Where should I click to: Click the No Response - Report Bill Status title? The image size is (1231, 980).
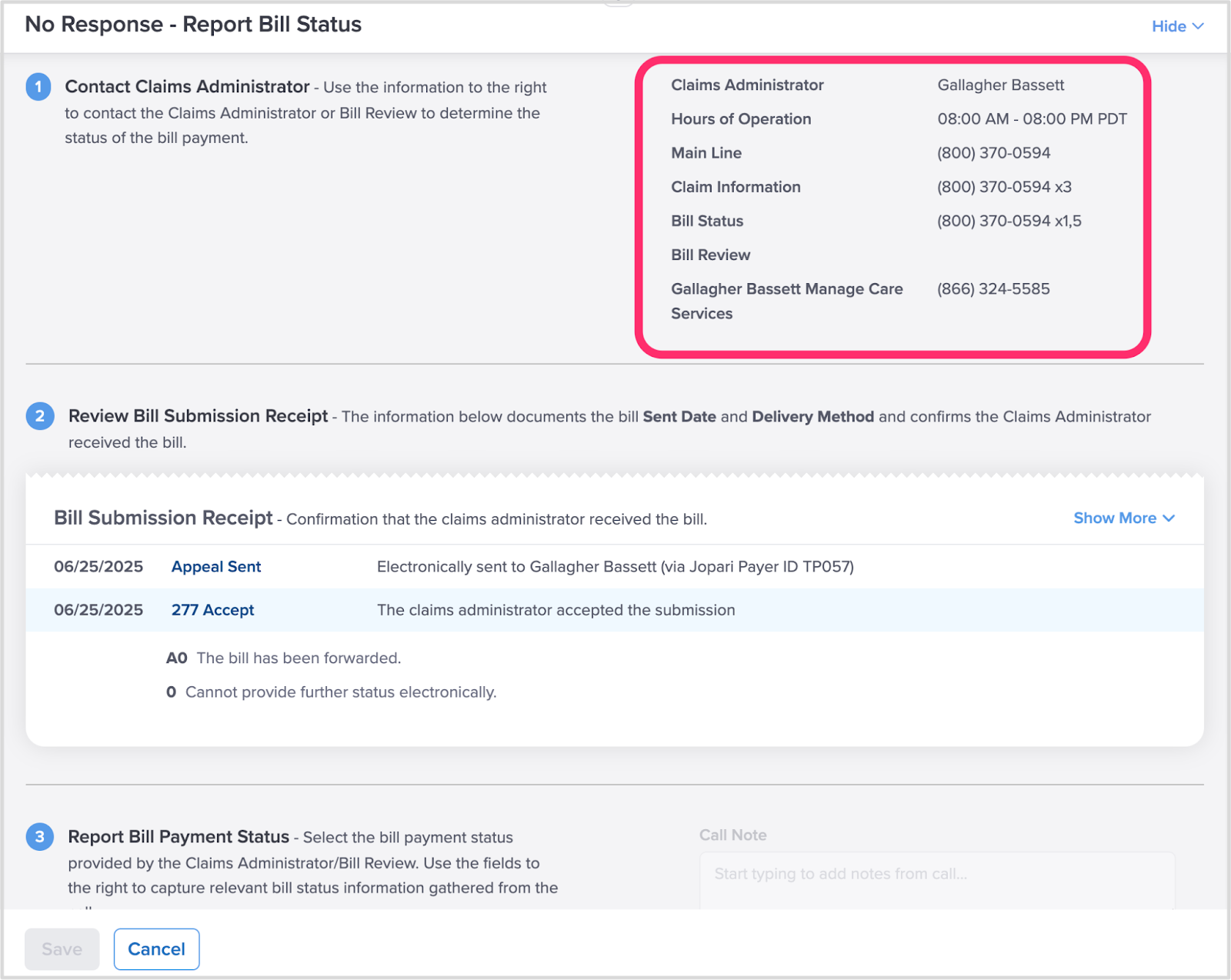[193, 25]
